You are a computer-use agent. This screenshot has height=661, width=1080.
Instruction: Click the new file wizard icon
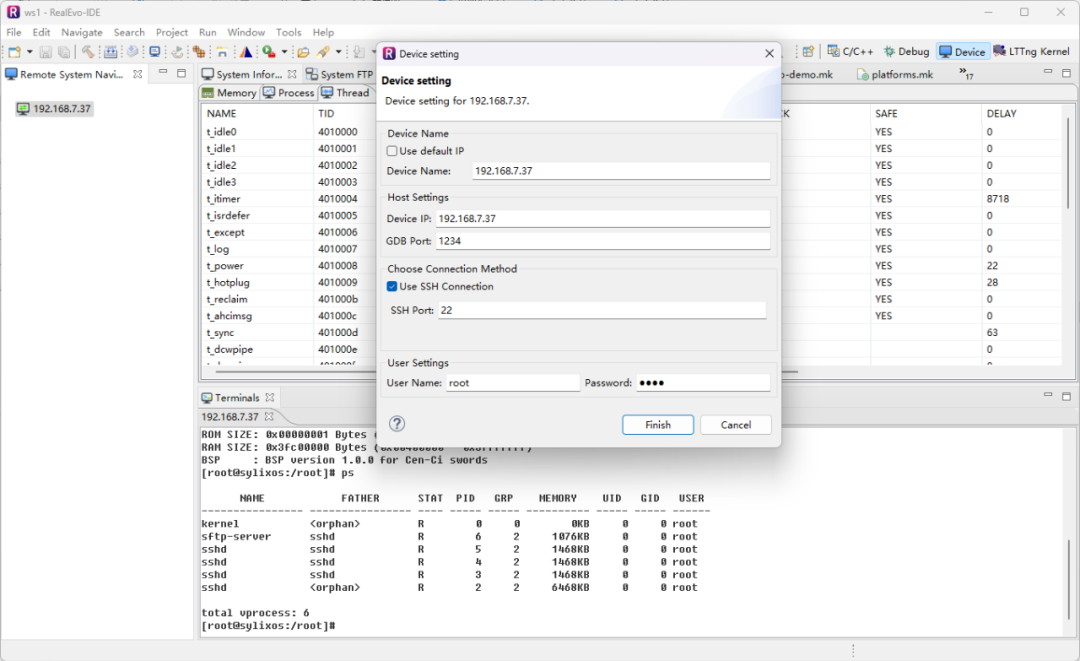tap(15, 52)
